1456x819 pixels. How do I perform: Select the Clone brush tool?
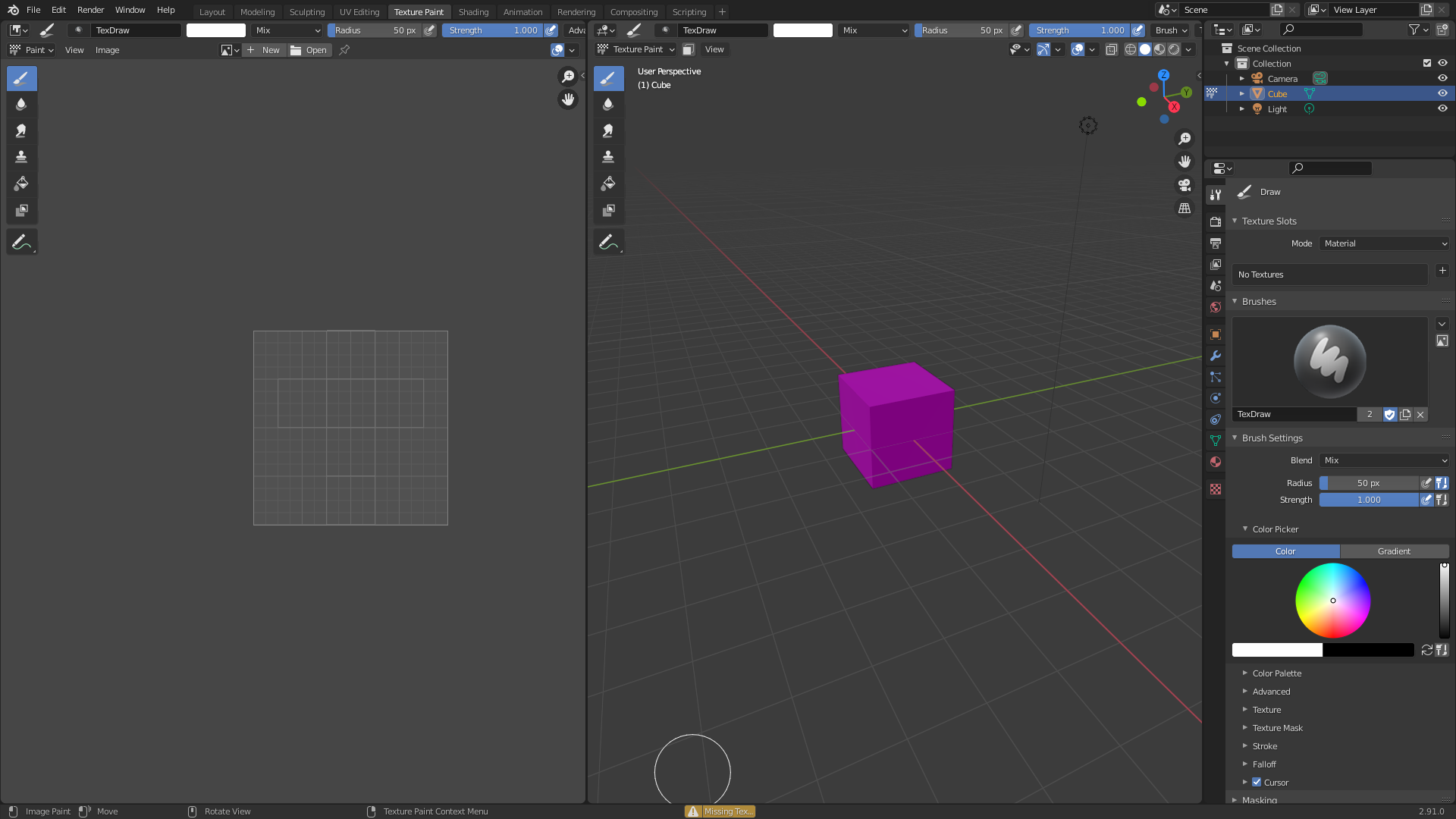(x=21, y=156)
